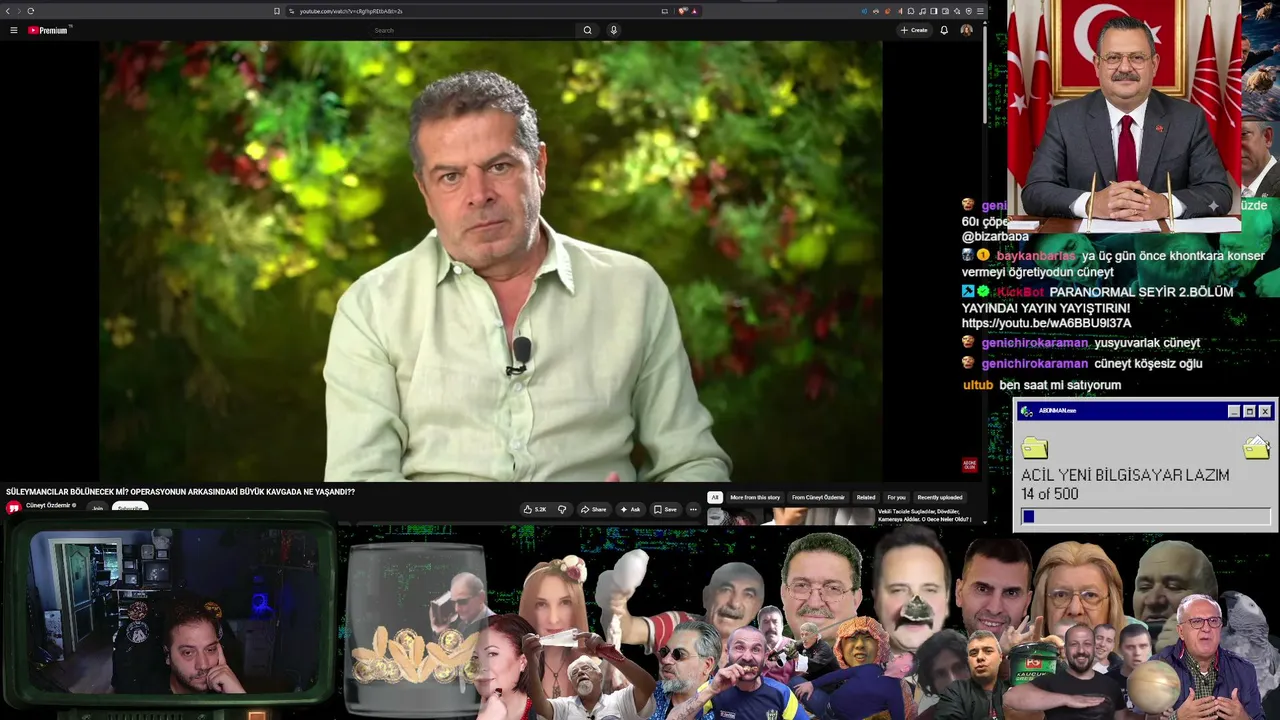Open the browser hamburger menu

[980, 11]
